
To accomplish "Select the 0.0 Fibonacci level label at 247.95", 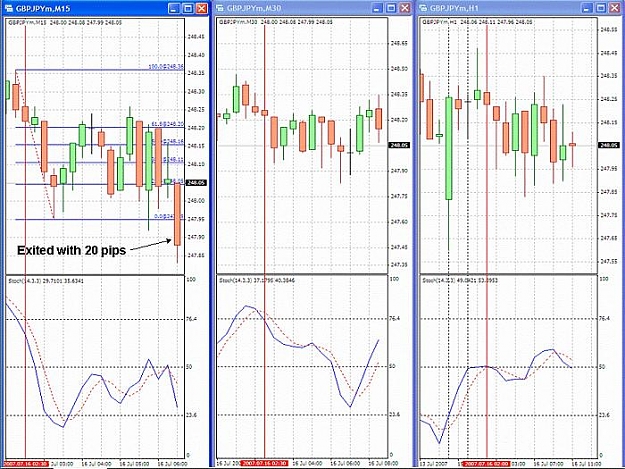I will coord(169,216).
